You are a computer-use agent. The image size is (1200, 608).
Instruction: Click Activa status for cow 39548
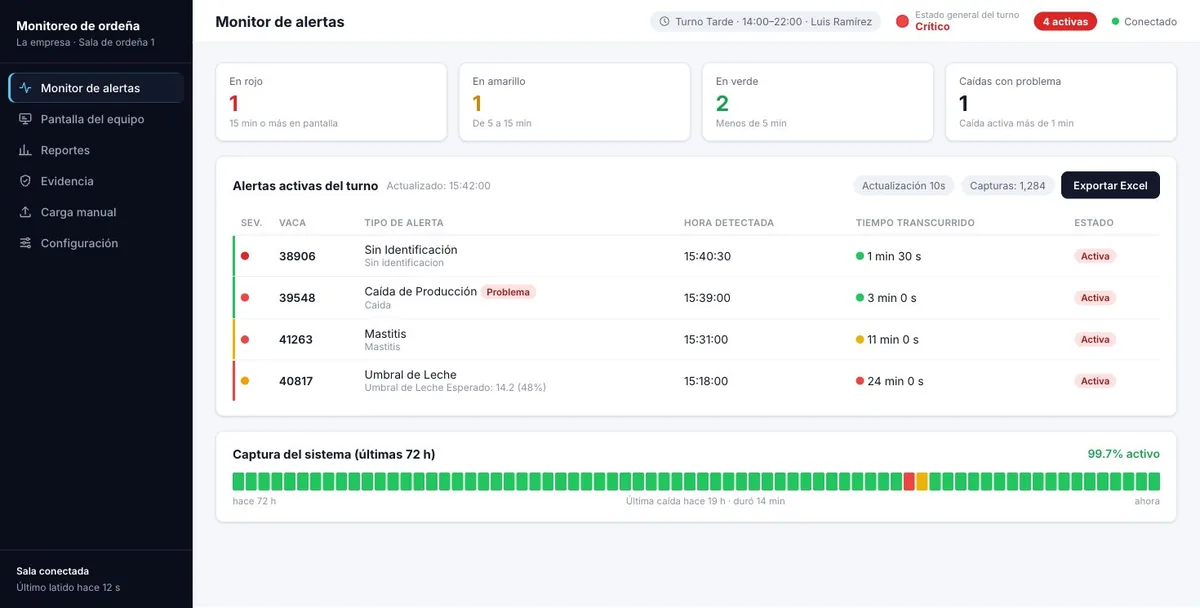pos(1095,298)
